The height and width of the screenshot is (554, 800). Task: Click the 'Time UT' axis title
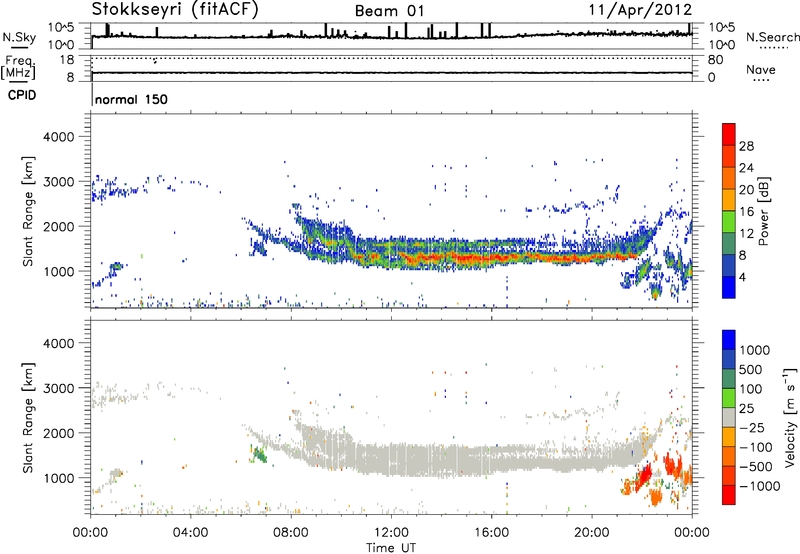coord(391,547)
